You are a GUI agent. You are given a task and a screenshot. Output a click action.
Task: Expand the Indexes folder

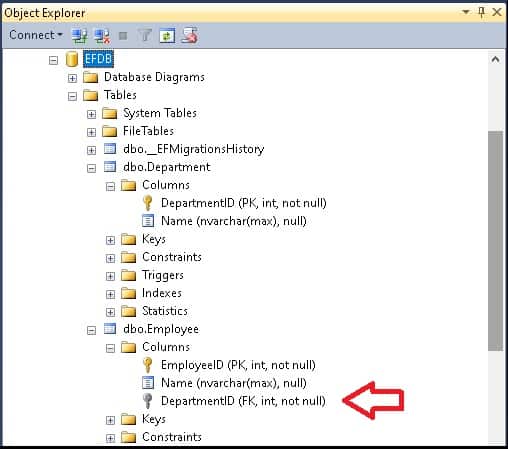tap(110, 294)
